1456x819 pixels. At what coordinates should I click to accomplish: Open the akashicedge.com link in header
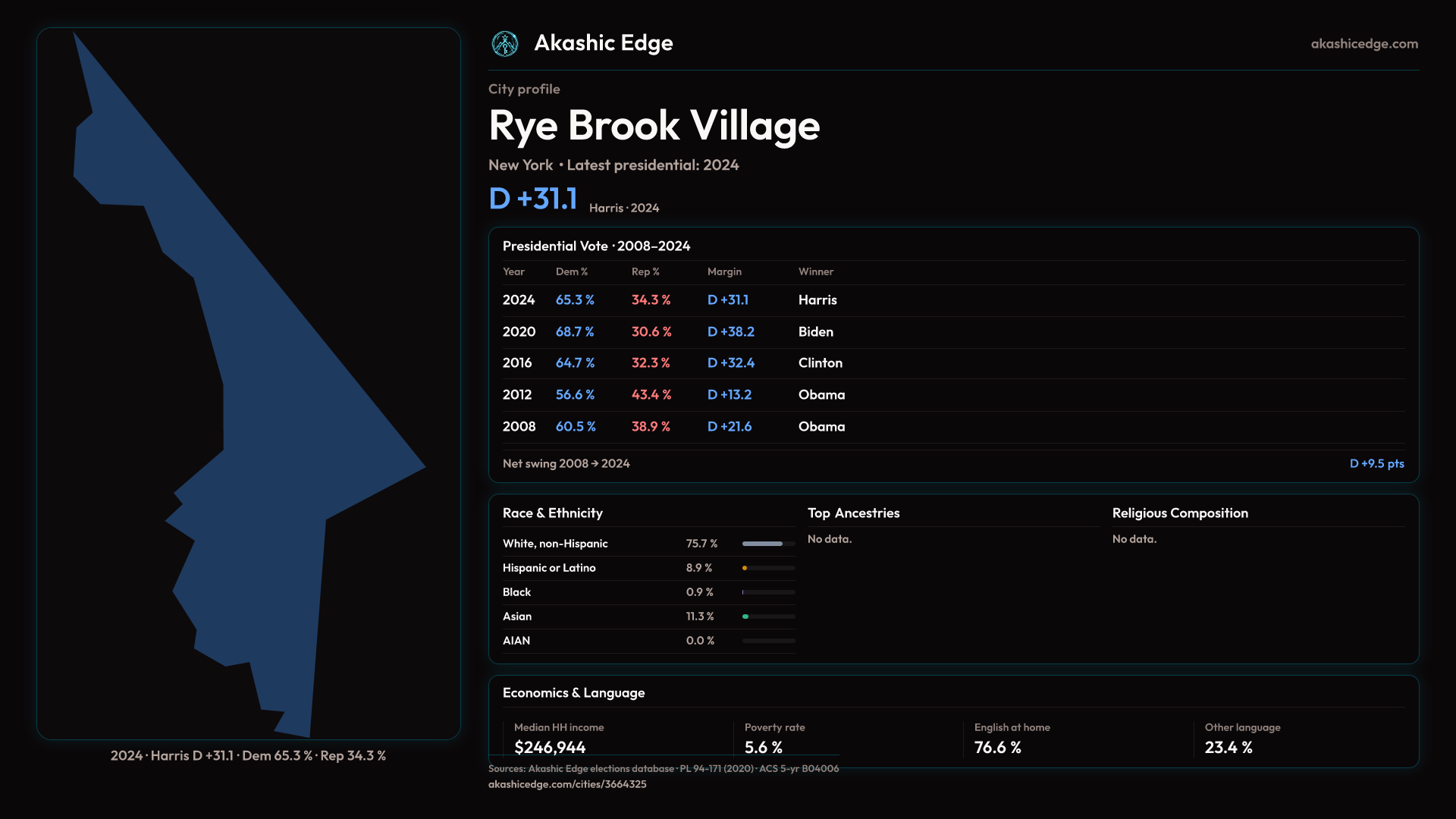pos(1363,44)
